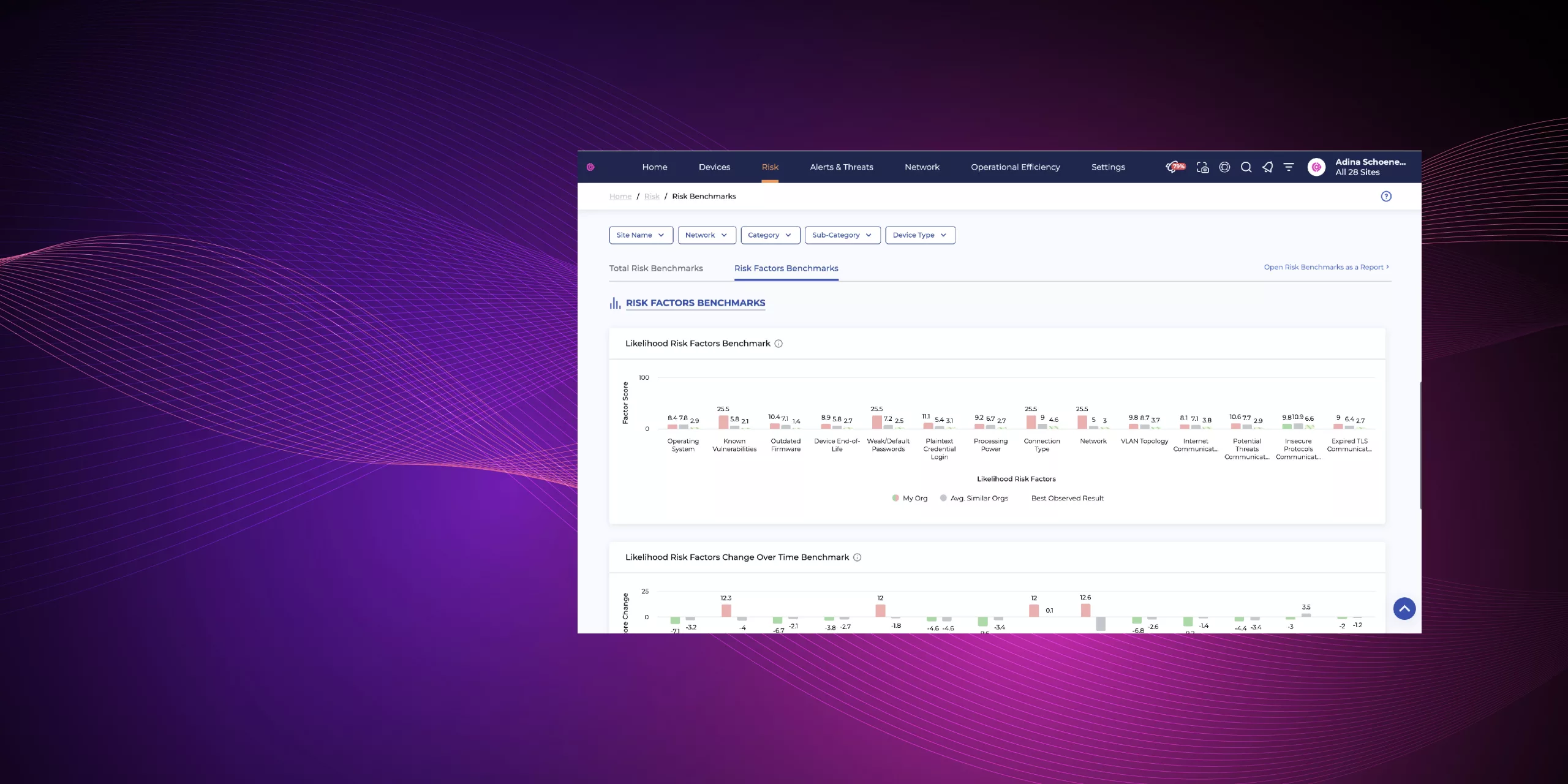Click the screenshot capture icon
Screen dimensions: 1568x784
[1202, 167]
